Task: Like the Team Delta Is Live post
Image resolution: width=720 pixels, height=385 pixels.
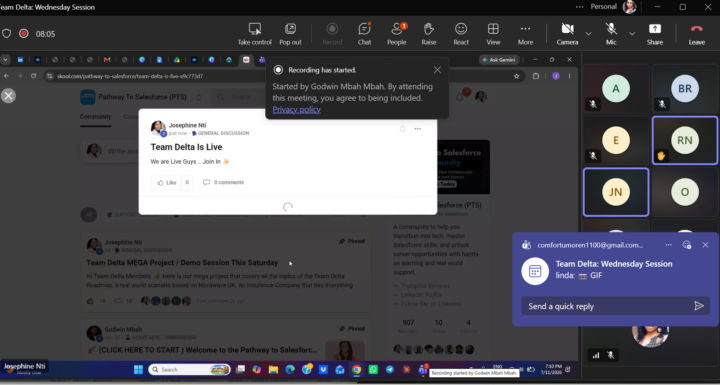Action: click(166, 182)
